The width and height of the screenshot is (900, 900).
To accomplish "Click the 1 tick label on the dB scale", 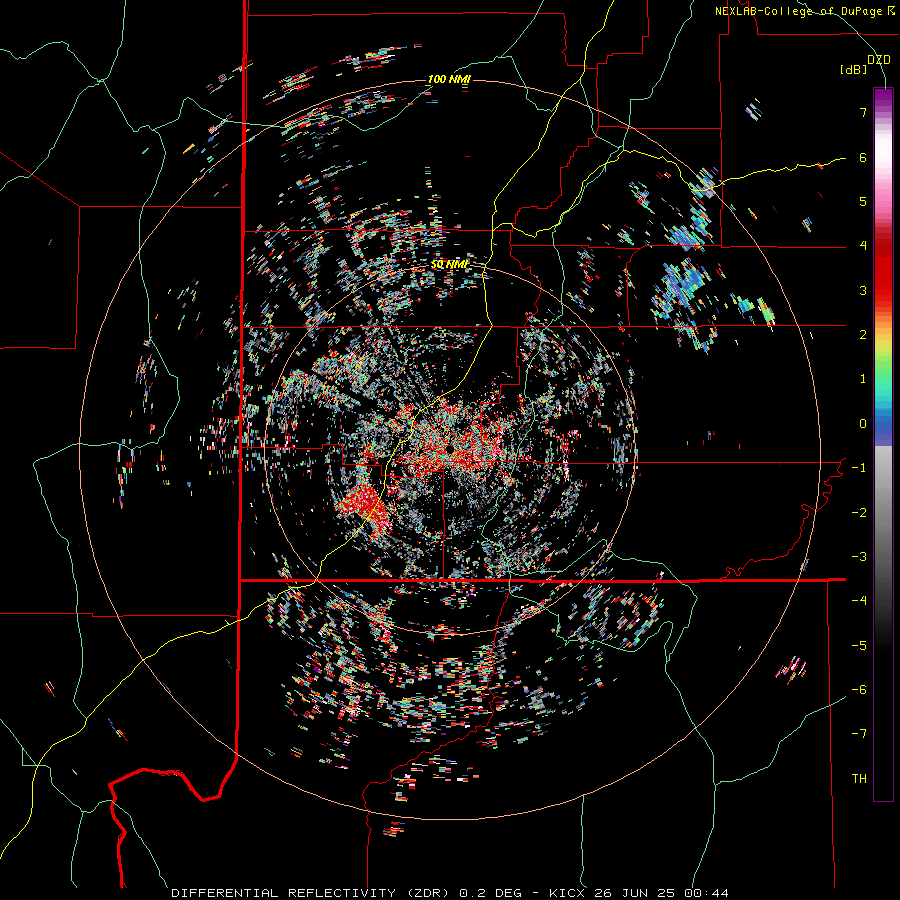I will 863,379.
